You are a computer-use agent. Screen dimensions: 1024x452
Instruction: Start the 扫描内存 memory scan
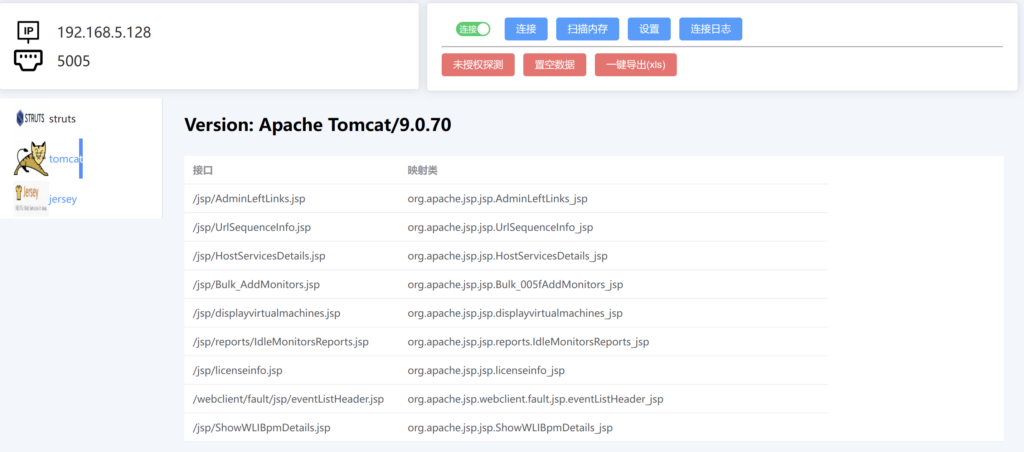[588, 29]
